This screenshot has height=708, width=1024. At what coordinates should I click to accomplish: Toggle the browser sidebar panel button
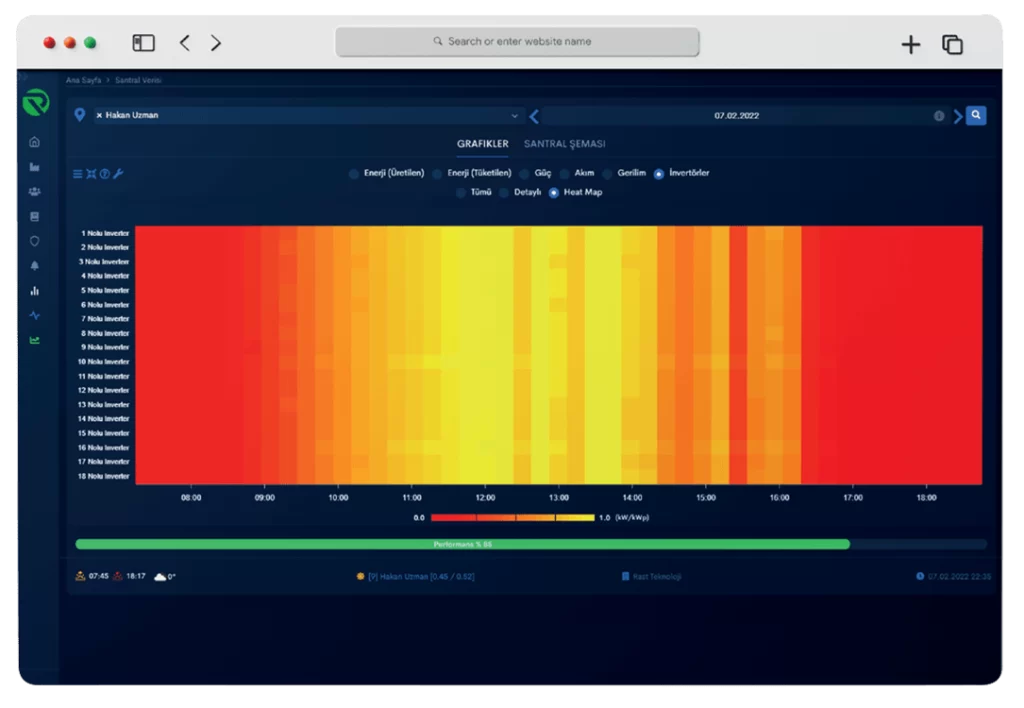coord(144,43)
